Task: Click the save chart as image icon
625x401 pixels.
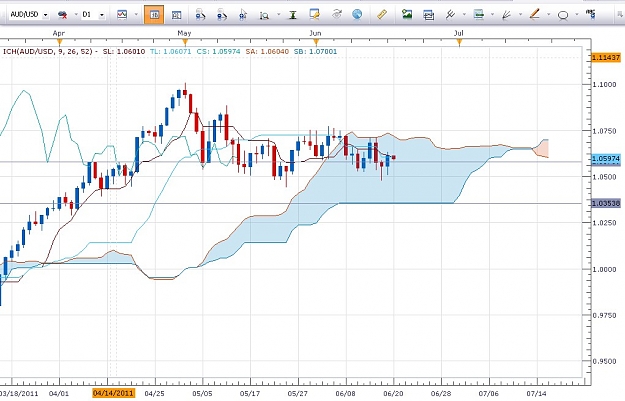Action: [x=407, y=15]
